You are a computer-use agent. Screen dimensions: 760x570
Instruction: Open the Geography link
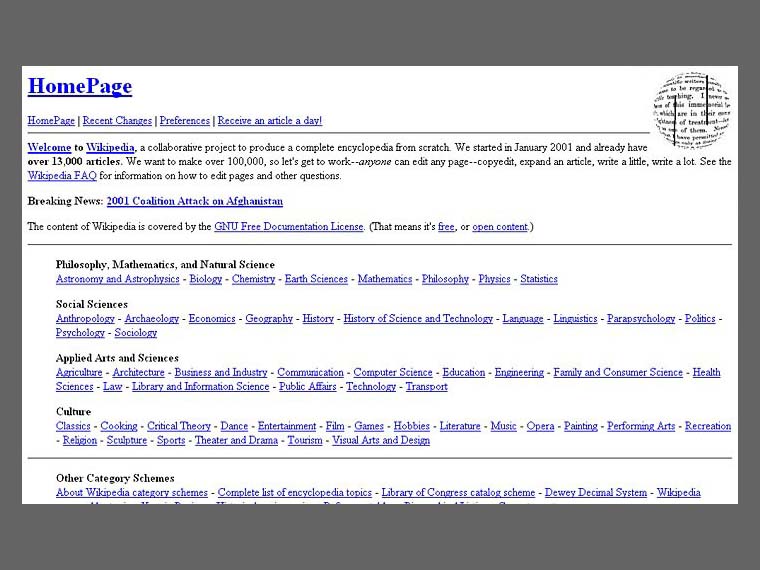click(269, 319)
